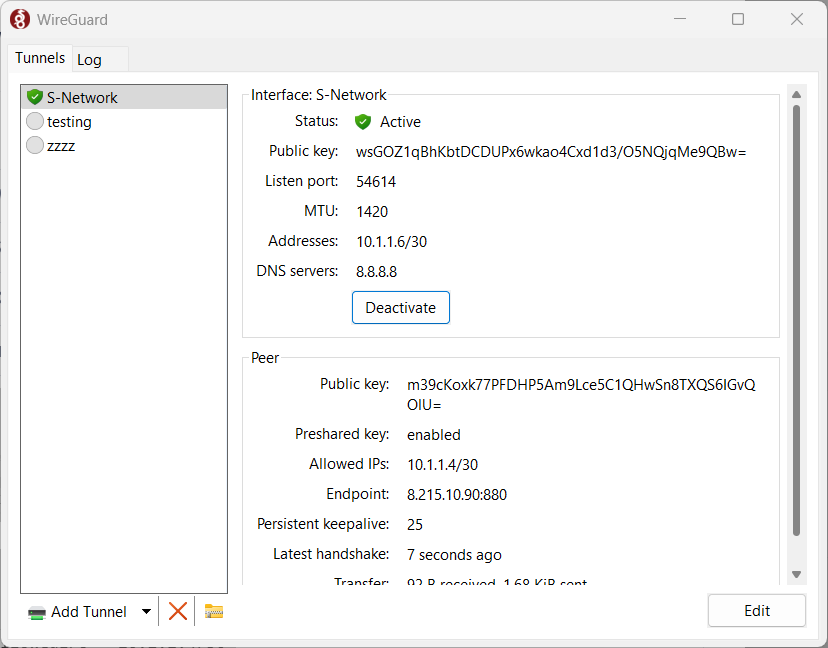Expand the Add Tunnel dropdown arrow
This screenshot has width=828, height=648.
pos(146,612)
